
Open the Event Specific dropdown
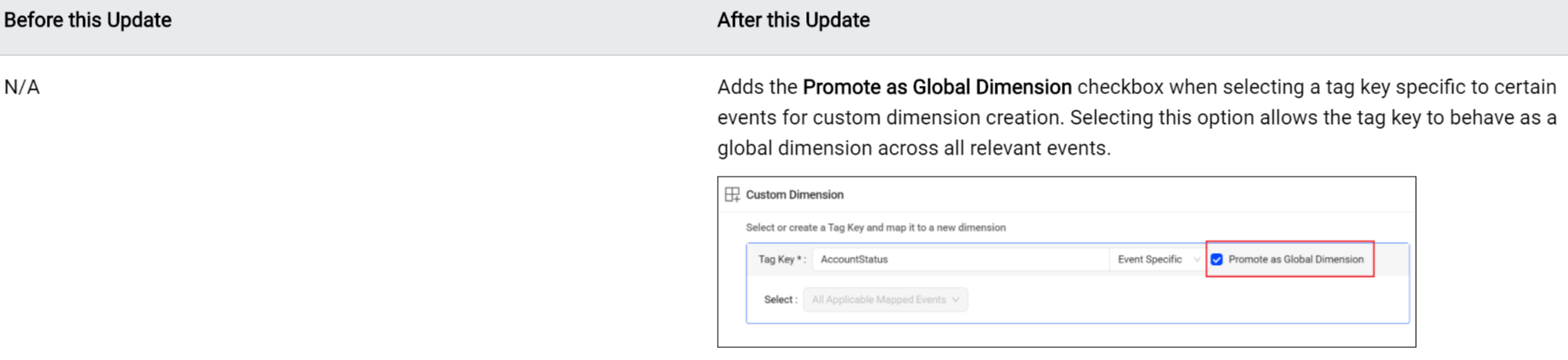point(1150,260)
